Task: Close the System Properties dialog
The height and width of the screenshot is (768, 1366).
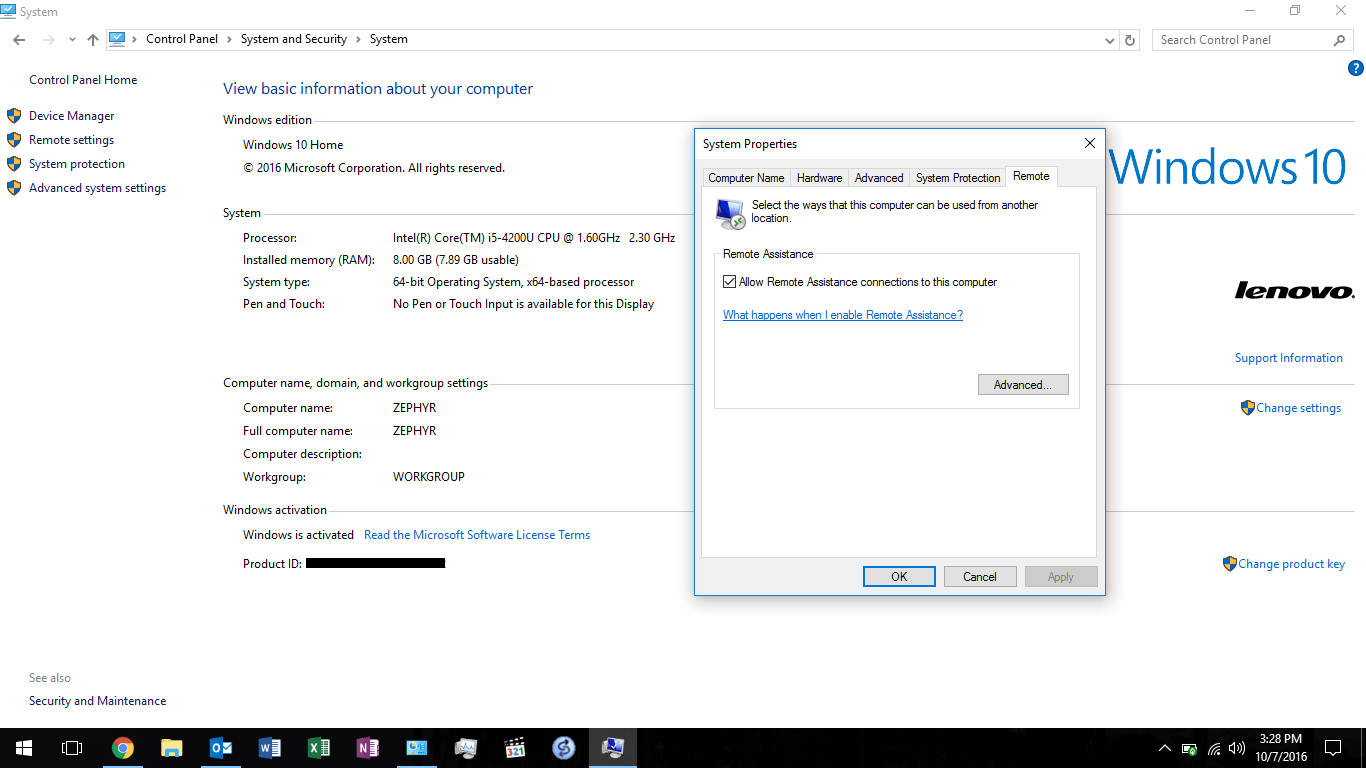Action: (x=1090, y=144)
